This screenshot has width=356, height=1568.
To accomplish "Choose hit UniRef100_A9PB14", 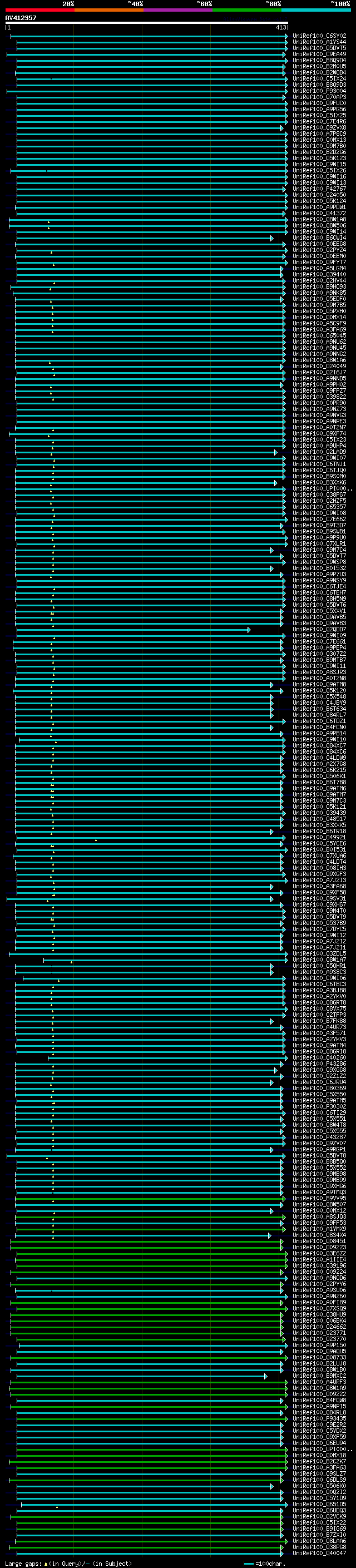I will click(319, 734).
